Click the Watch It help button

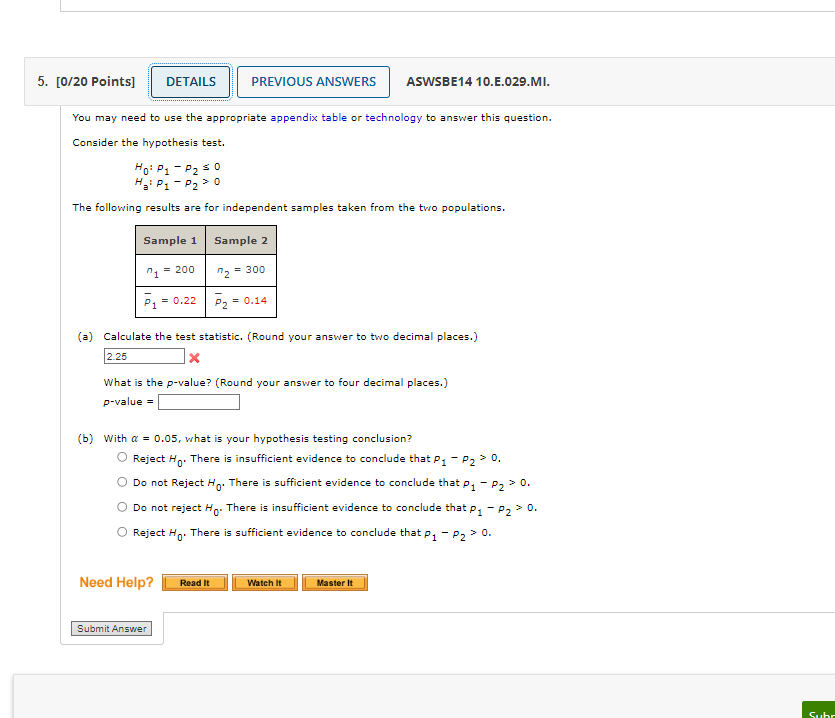coord(265,583)
